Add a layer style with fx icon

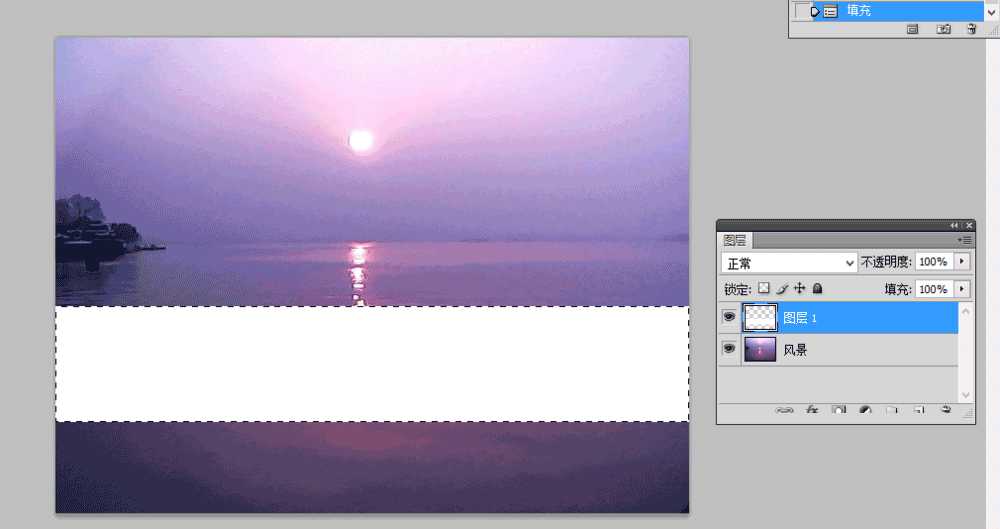(812, 410)
